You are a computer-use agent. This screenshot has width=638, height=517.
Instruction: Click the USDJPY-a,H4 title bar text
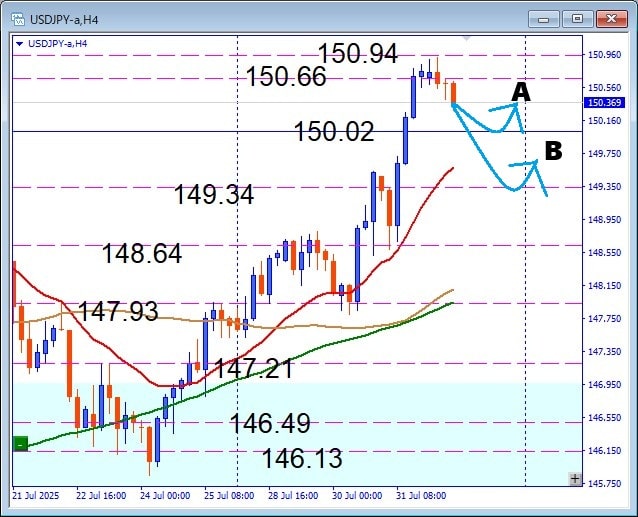point(64,20)
